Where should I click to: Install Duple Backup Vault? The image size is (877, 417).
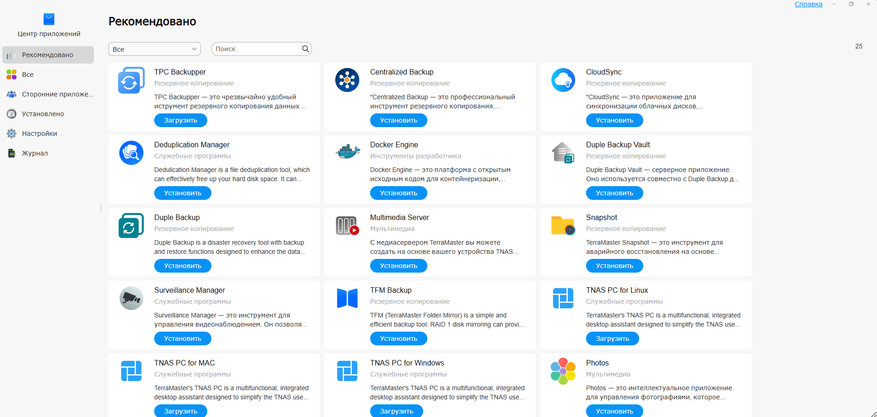coord(614,193)
